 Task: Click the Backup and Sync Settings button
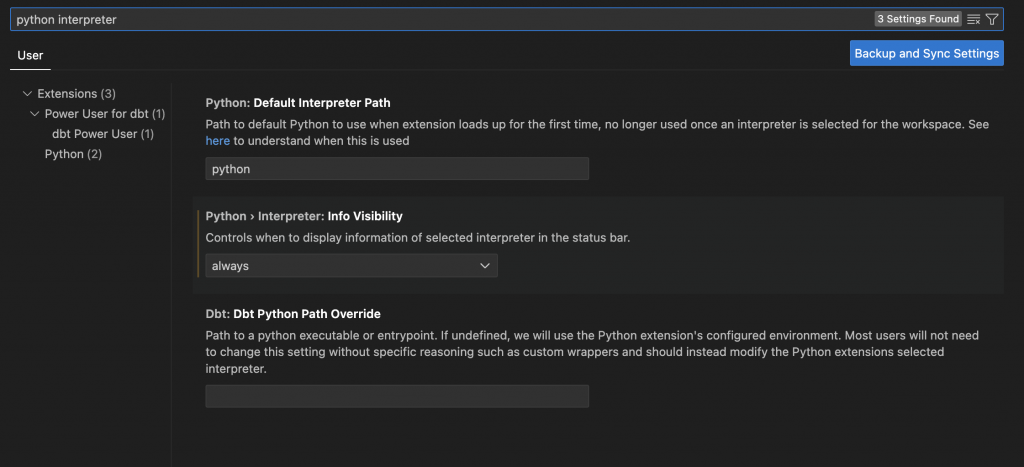(926, 54)
